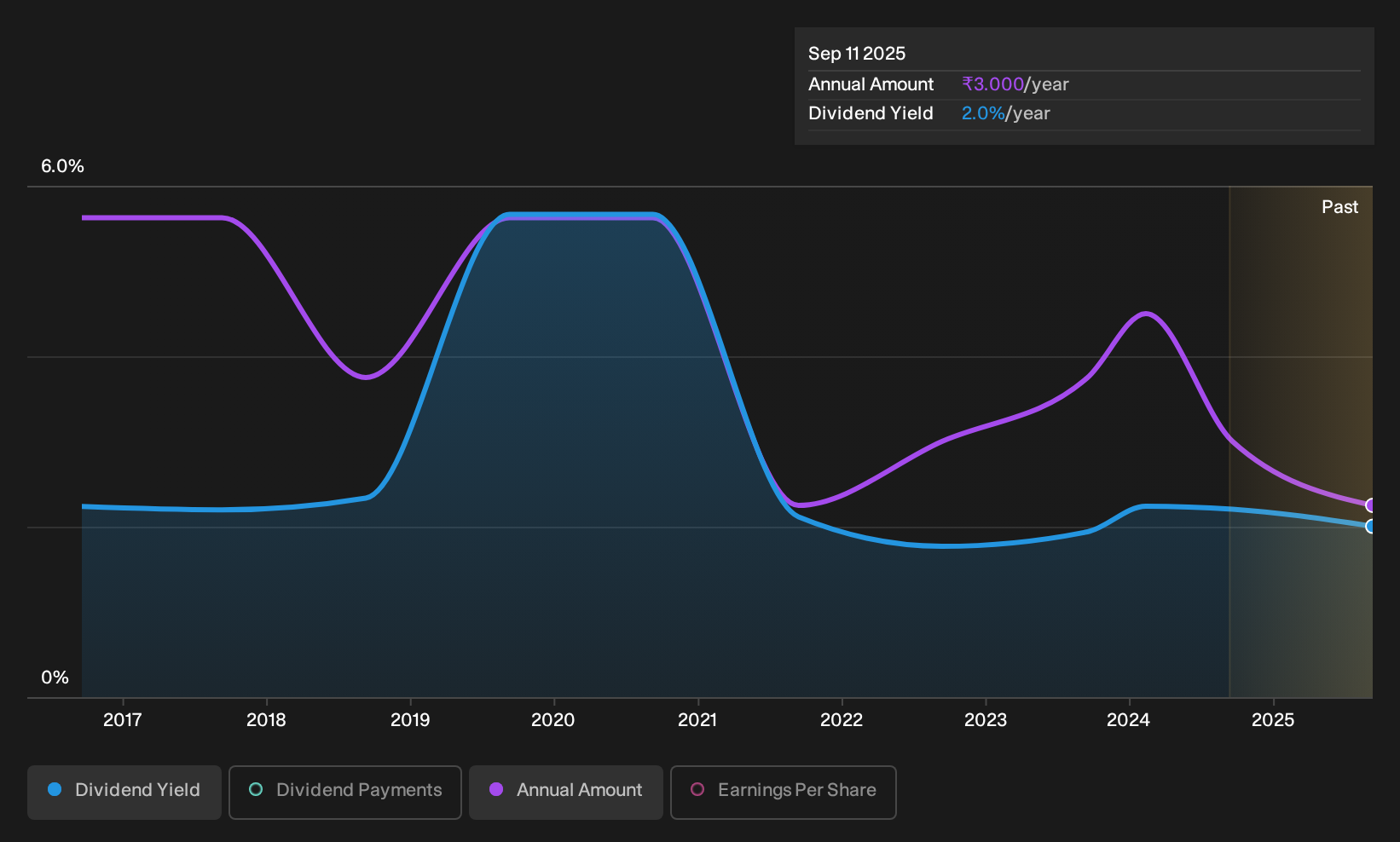Click the 2017 x-axis label
1400x842 pixels.
(x=123, y=720)
